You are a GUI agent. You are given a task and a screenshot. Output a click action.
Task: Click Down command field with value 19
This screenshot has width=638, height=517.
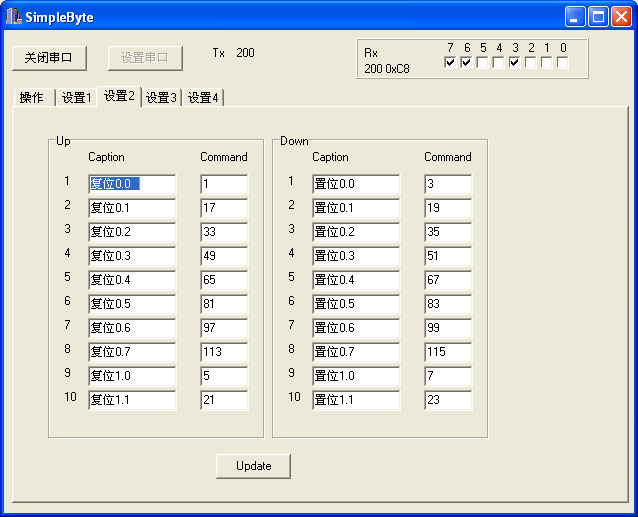pyautogui.click(x=448, y=208)
